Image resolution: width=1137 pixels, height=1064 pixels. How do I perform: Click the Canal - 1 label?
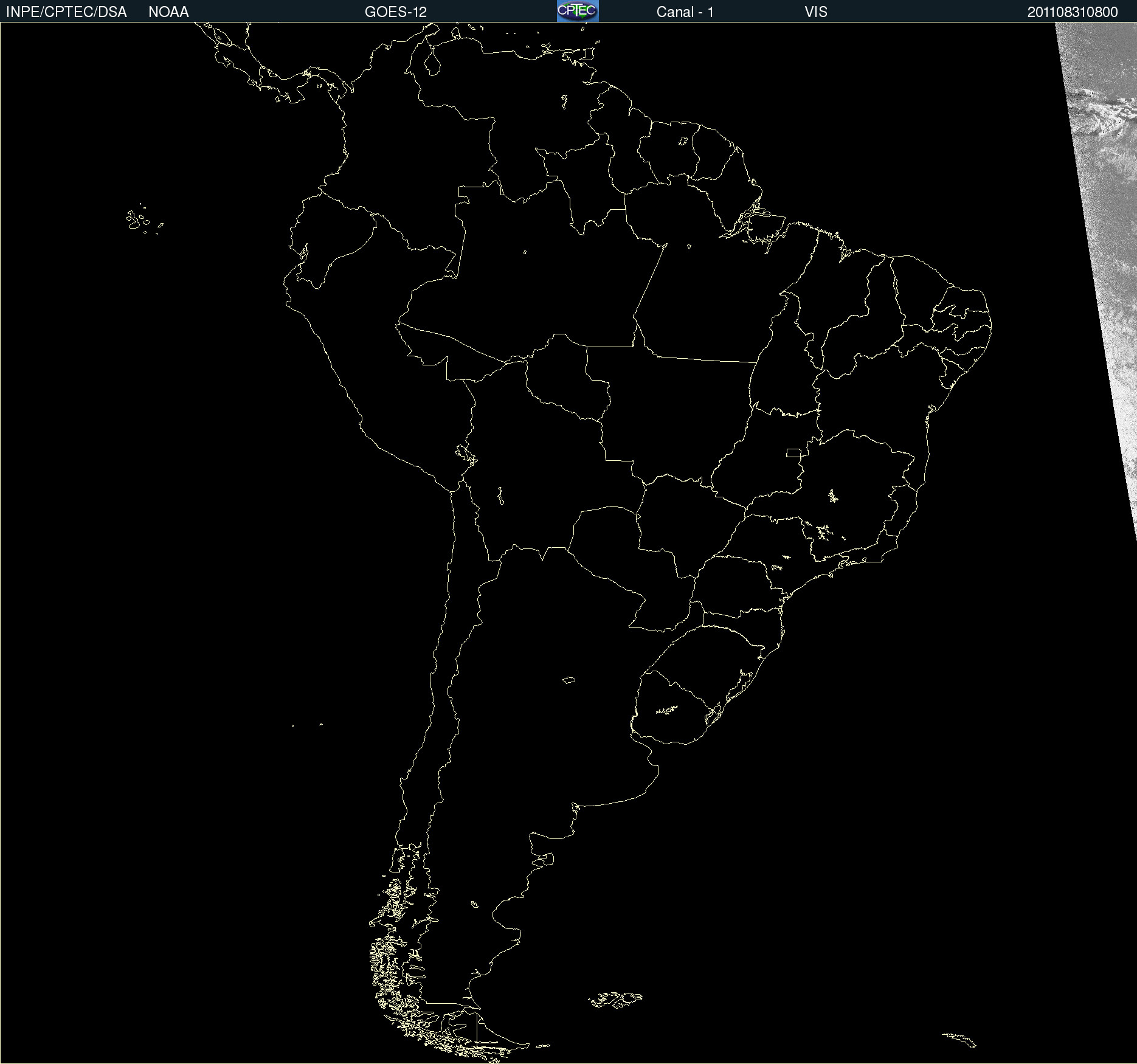point(685,12)
